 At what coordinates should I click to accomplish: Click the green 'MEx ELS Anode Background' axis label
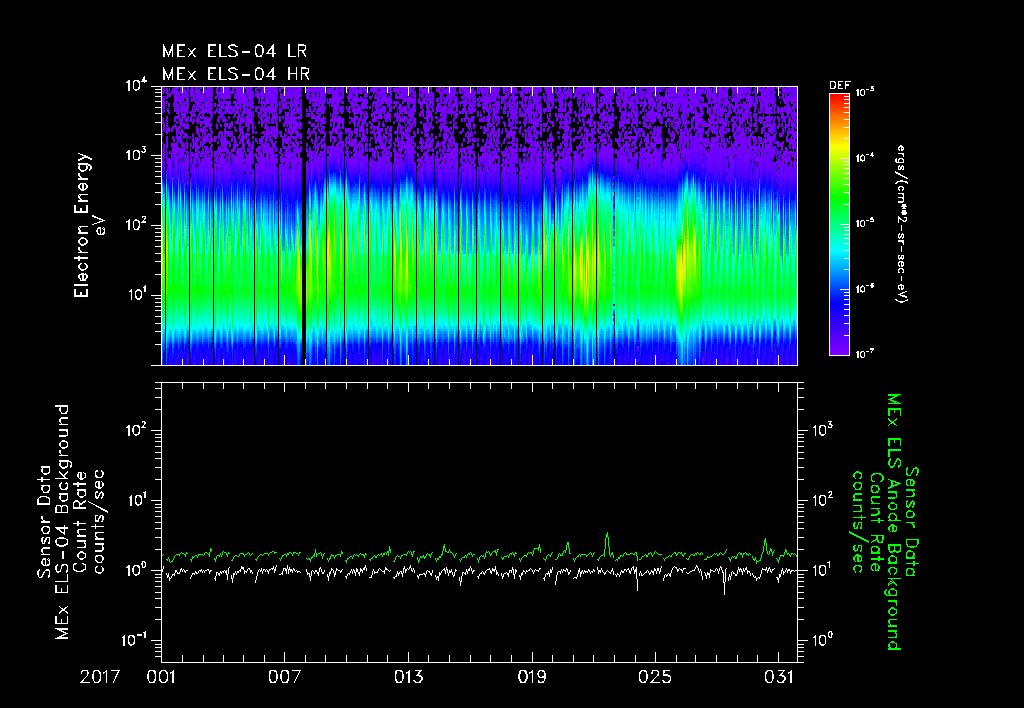[894, 522]
